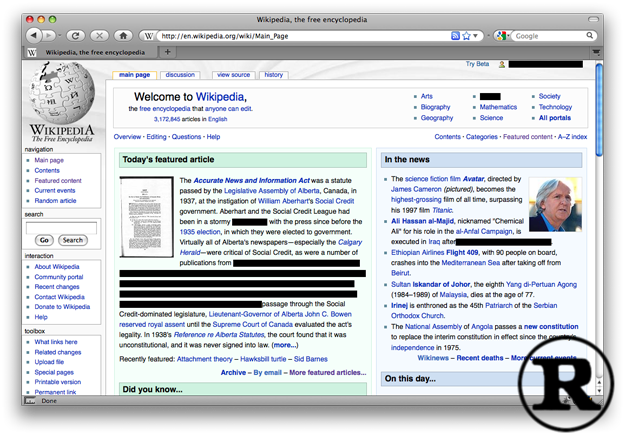The image size is (625, 435).
Task: Click the status bar icon left of Done
Action: click(x=29, y=400)
